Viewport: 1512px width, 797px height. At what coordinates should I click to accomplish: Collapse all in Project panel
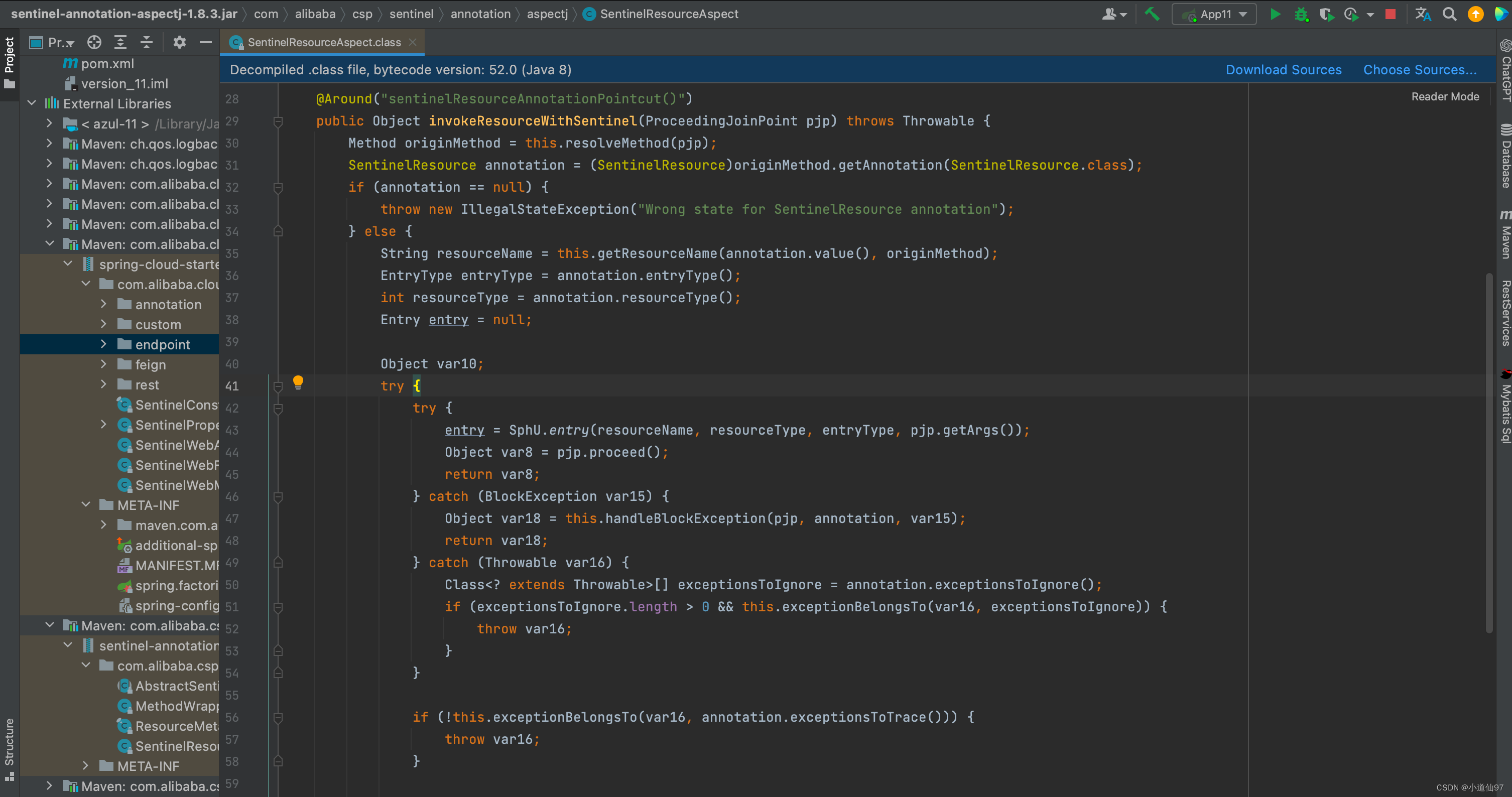click(x=146, y=42)
